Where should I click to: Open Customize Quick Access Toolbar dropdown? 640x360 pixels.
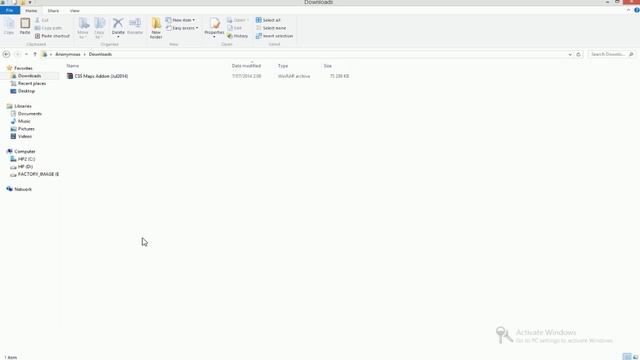point(30,2)
